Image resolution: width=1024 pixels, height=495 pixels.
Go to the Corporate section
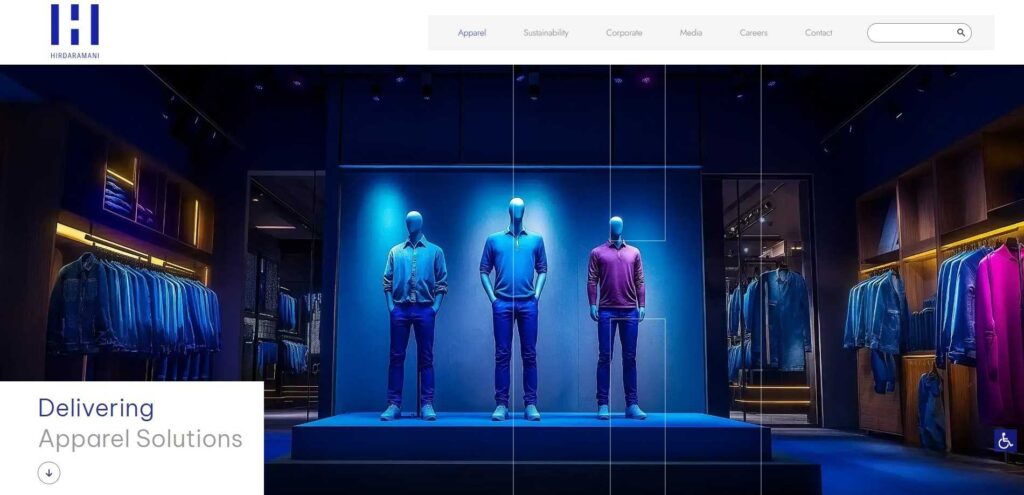624,33
